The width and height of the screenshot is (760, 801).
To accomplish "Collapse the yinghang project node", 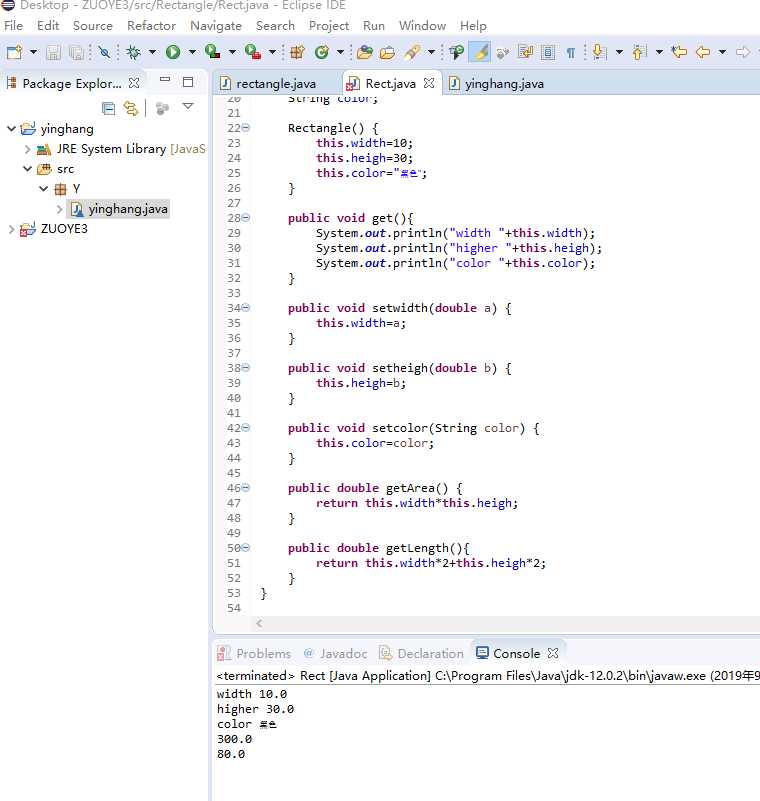I will click(11, 128).
